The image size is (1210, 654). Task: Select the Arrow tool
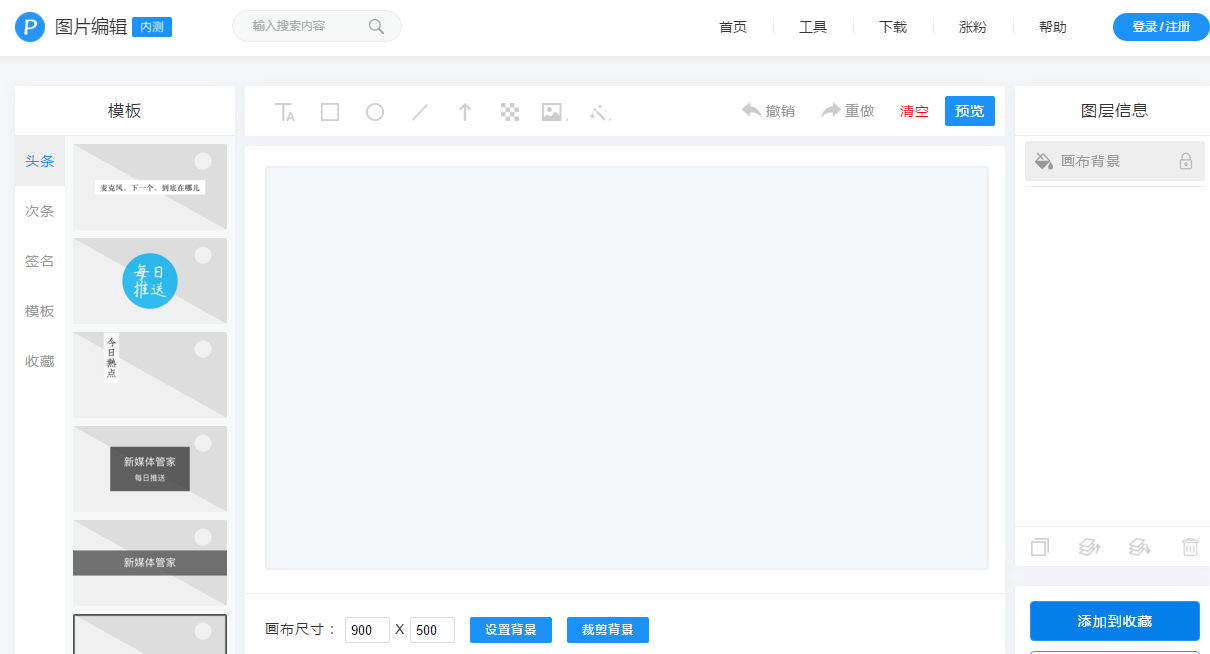(465, 112)
